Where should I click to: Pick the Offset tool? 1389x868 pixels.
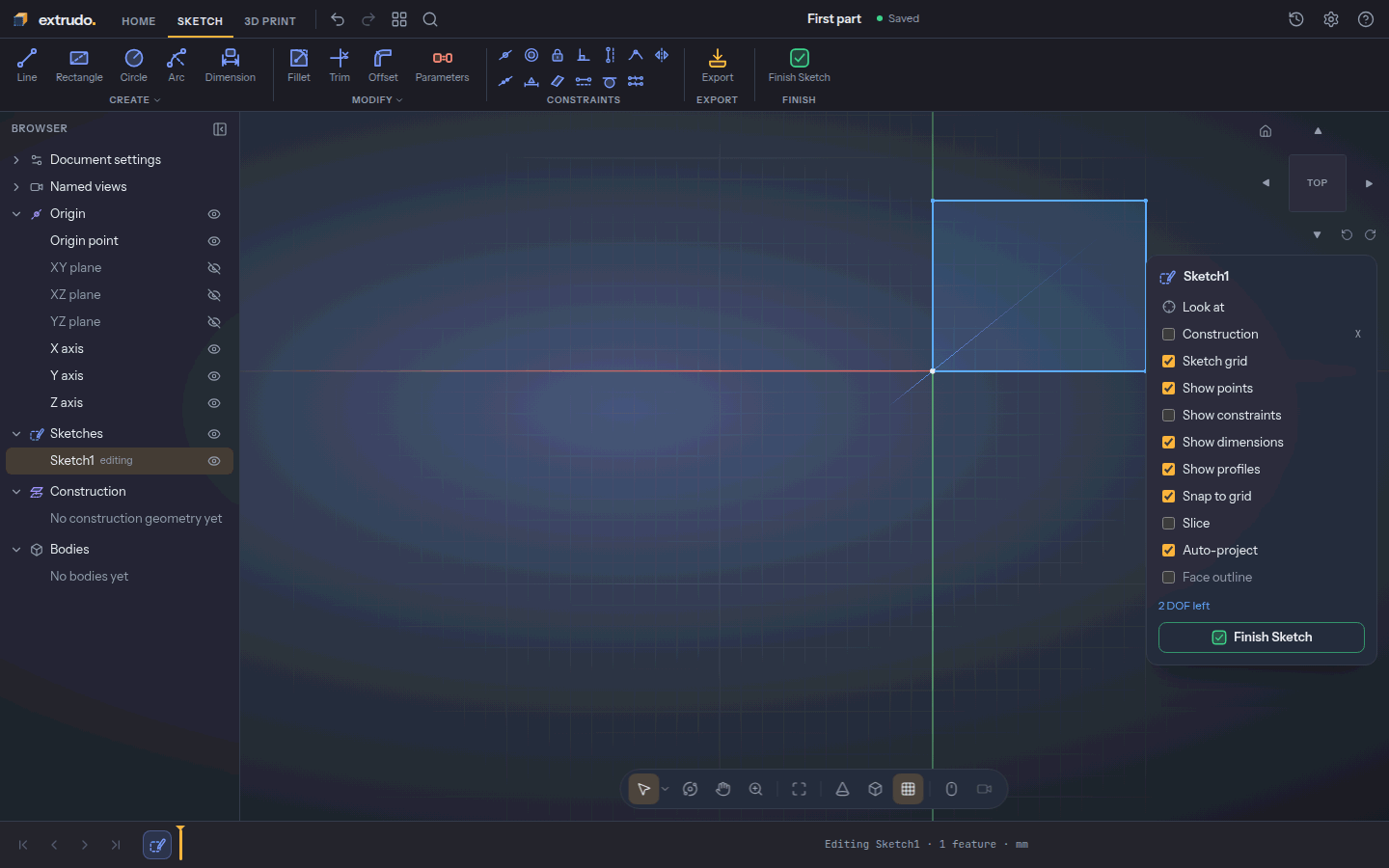coord(383,66)
